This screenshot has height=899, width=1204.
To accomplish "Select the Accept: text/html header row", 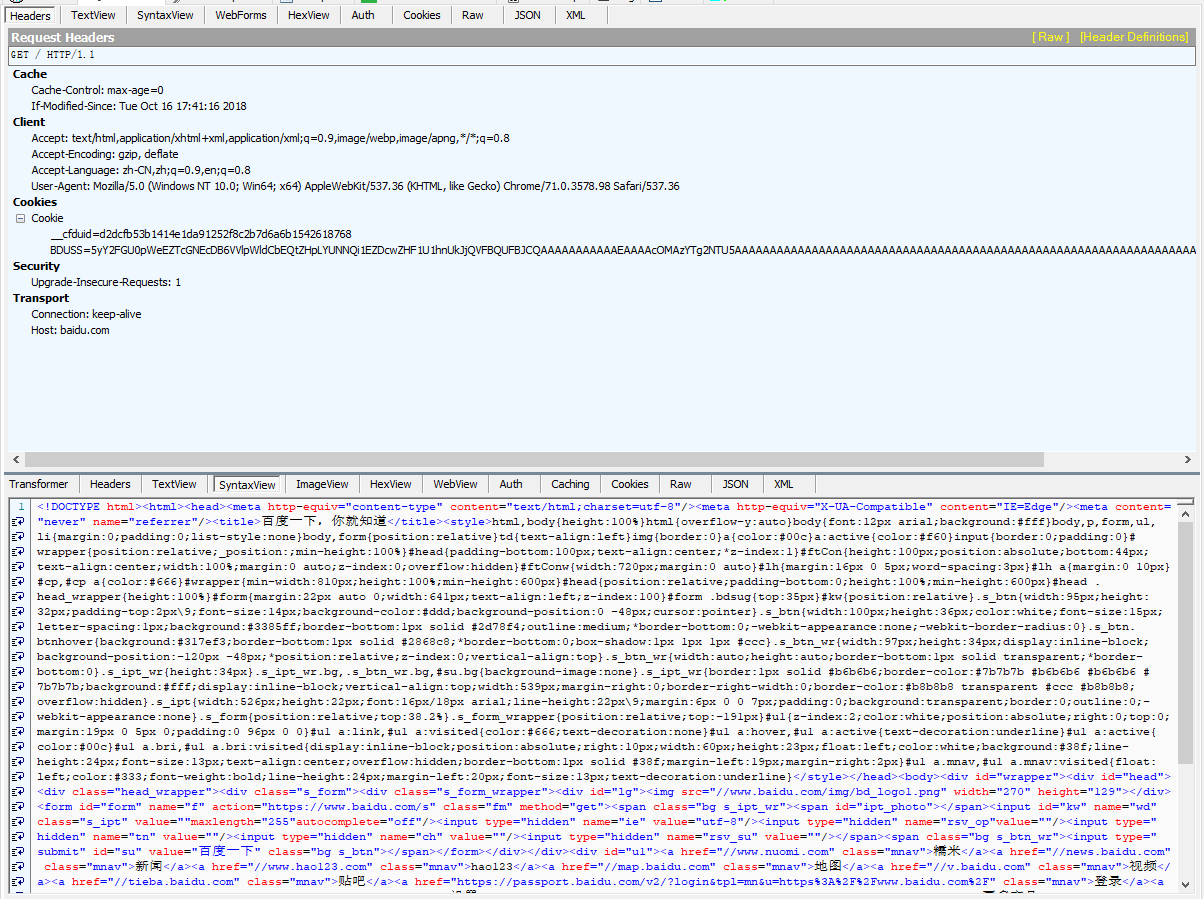I will [270, 138].
